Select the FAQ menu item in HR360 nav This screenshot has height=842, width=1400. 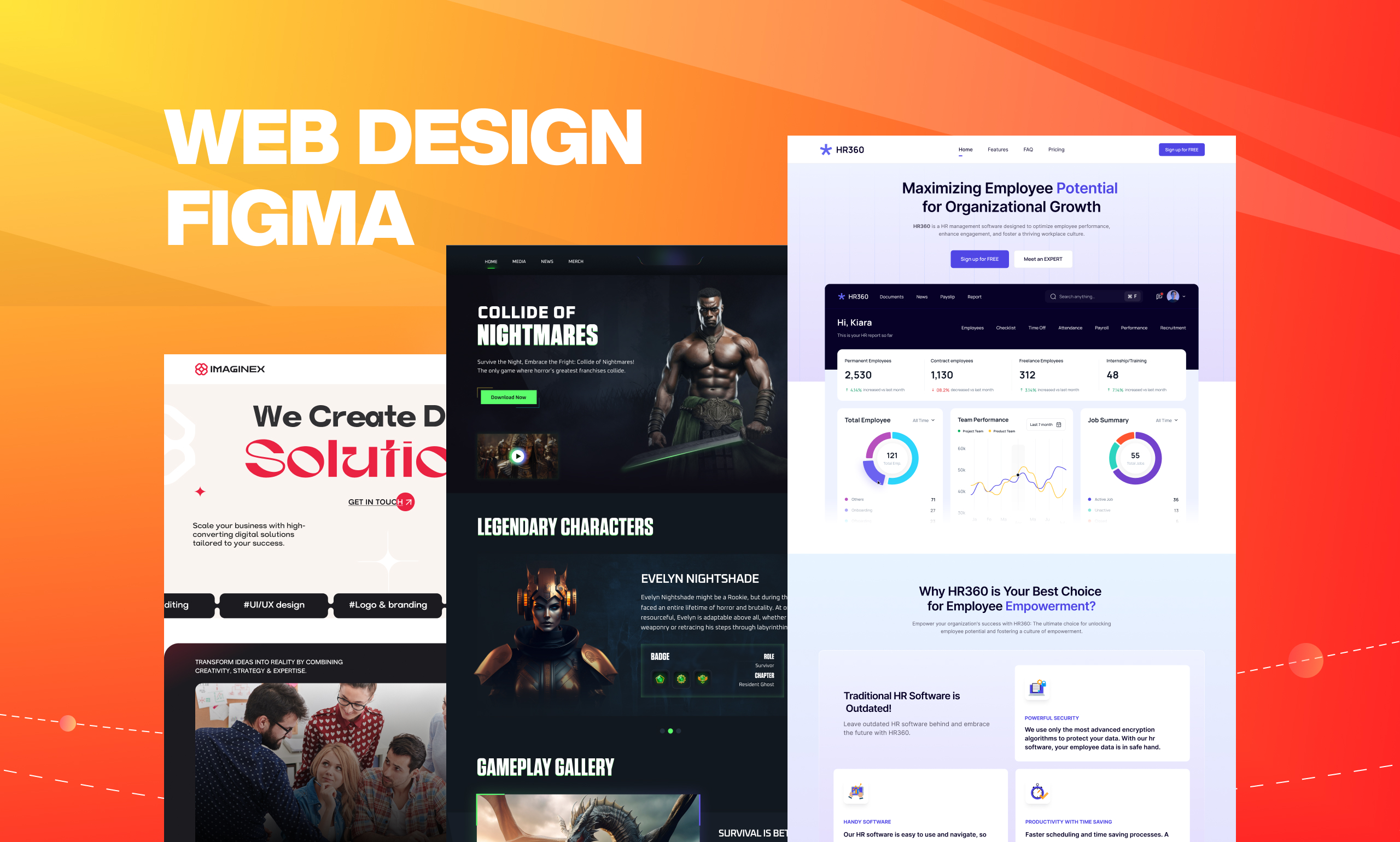[x=1028, y=149]
